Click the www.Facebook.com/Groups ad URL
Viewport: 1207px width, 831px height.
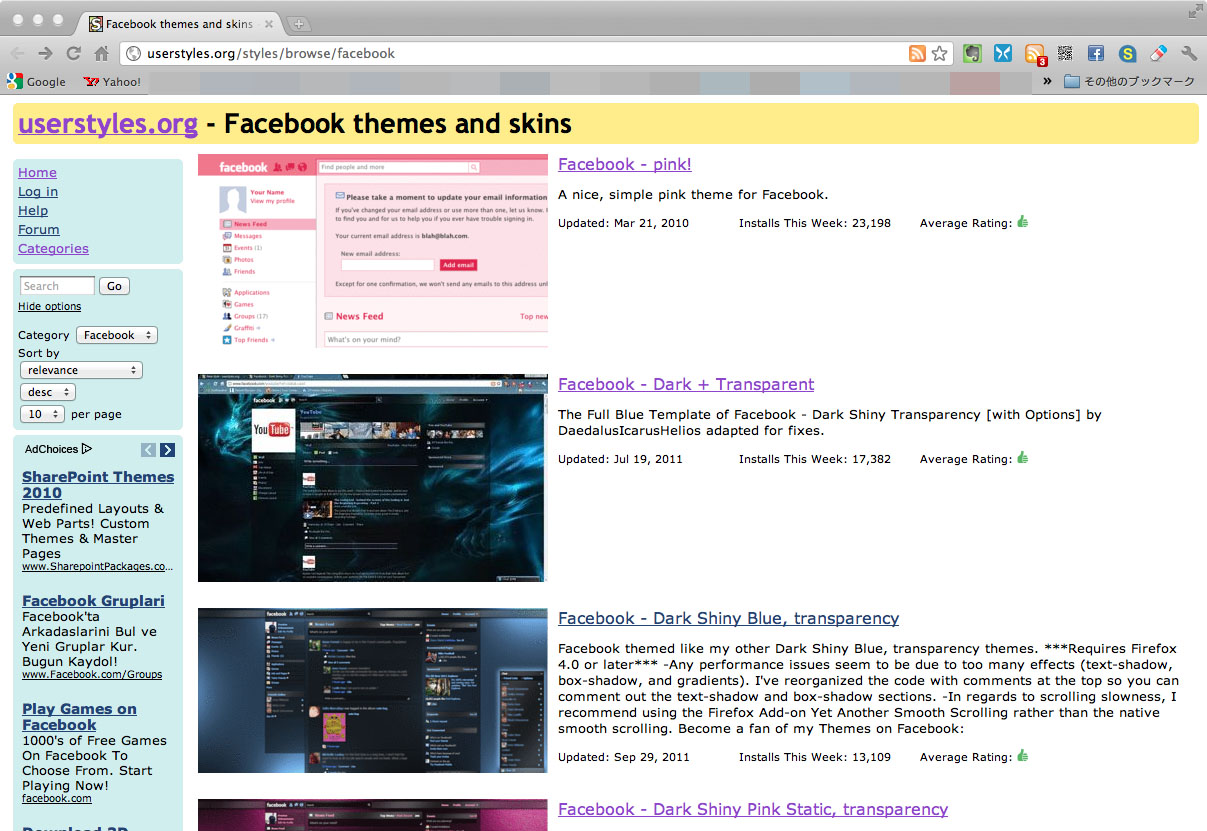point(92,674)
